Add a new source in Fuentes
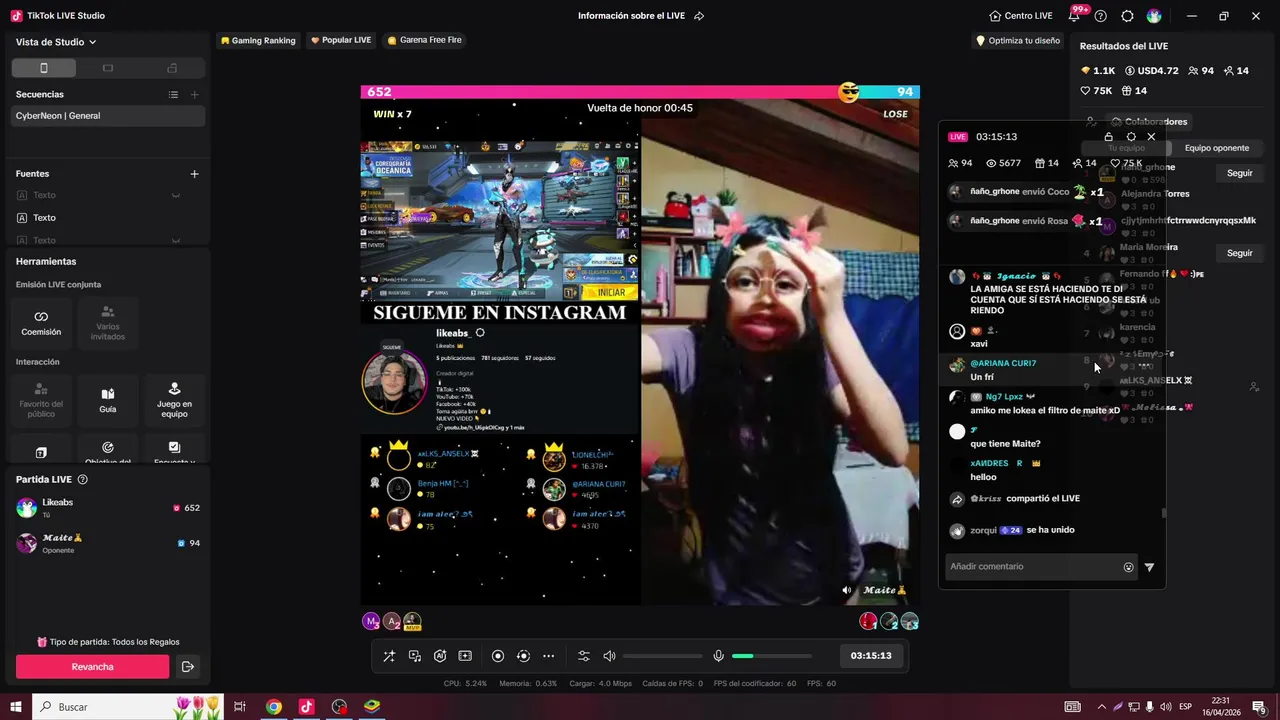 click(194, 174)
